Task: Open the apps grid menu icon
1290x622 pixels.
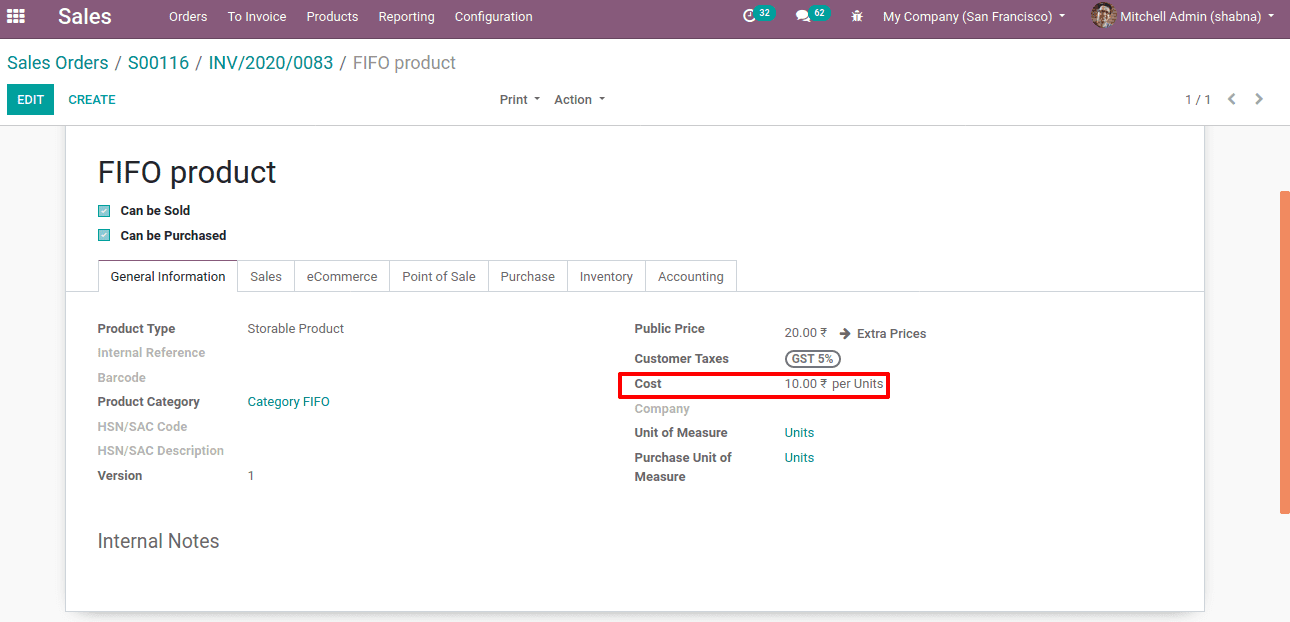Action: pyautogui.click(x=16, y=16)
